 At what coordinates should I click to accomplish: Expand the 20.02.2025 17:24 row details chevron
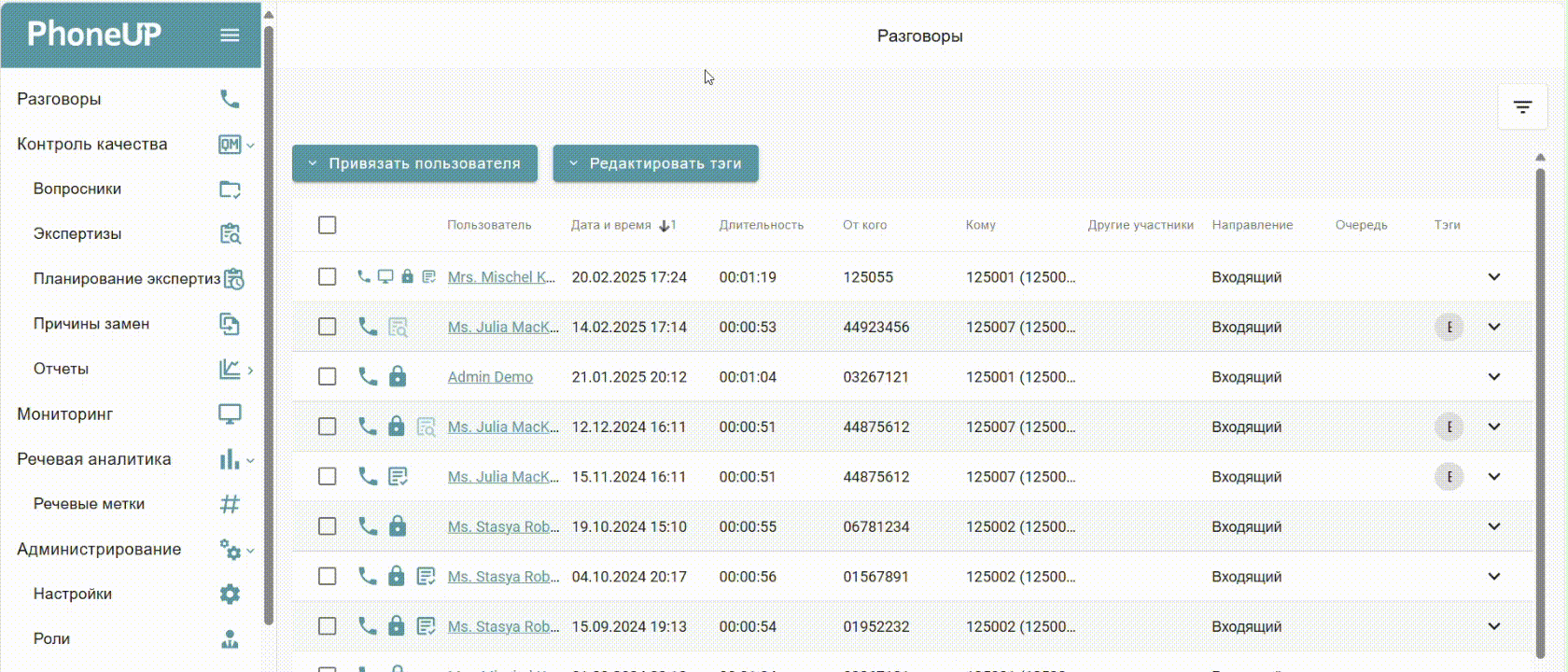(x=1494, y=277)
